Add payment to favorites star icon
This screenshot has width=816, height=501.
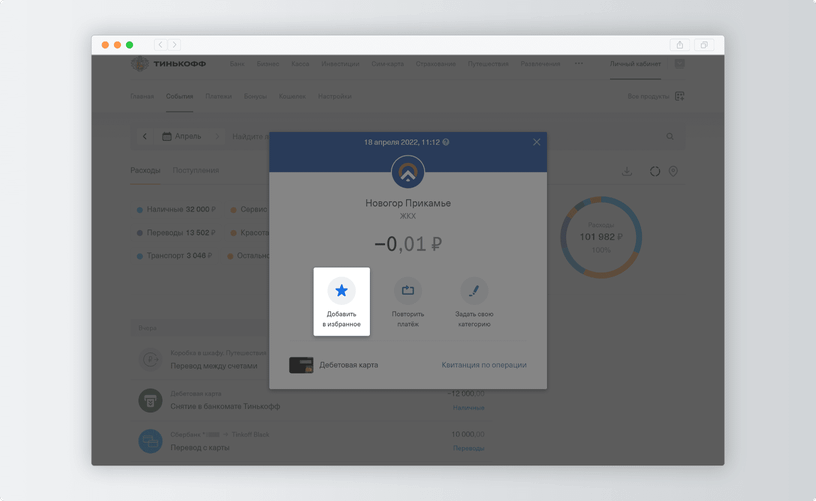point(341,290)
